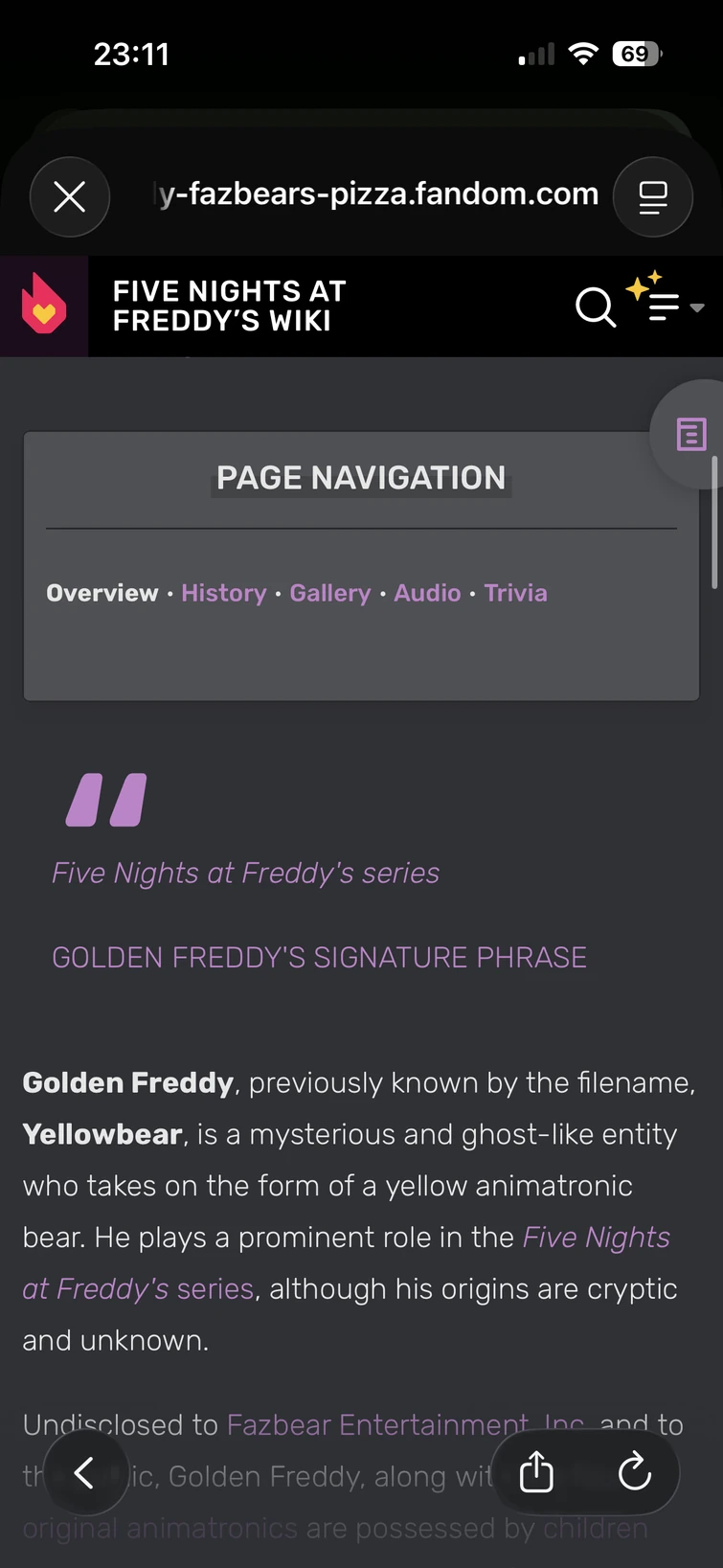Open the wiki search magnifier
Image resolution: width=723 pixels, height=1568 pixels.
[x=595, y=307]
